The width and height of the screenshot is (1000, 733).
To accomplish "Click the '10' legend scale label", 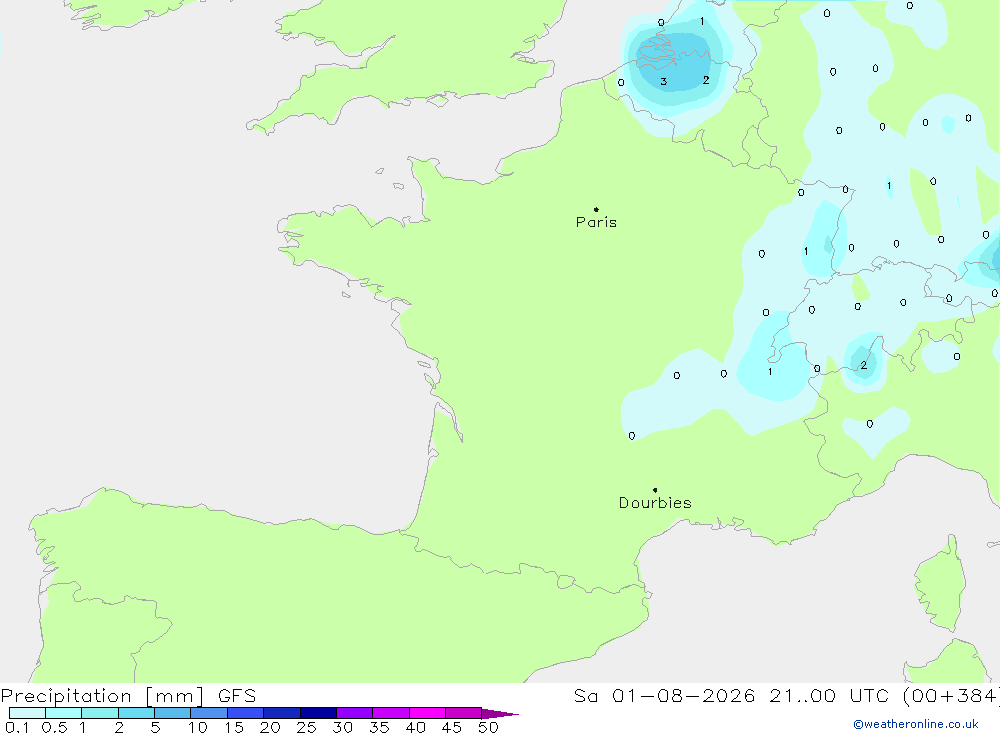I will [x=198, y=727].
